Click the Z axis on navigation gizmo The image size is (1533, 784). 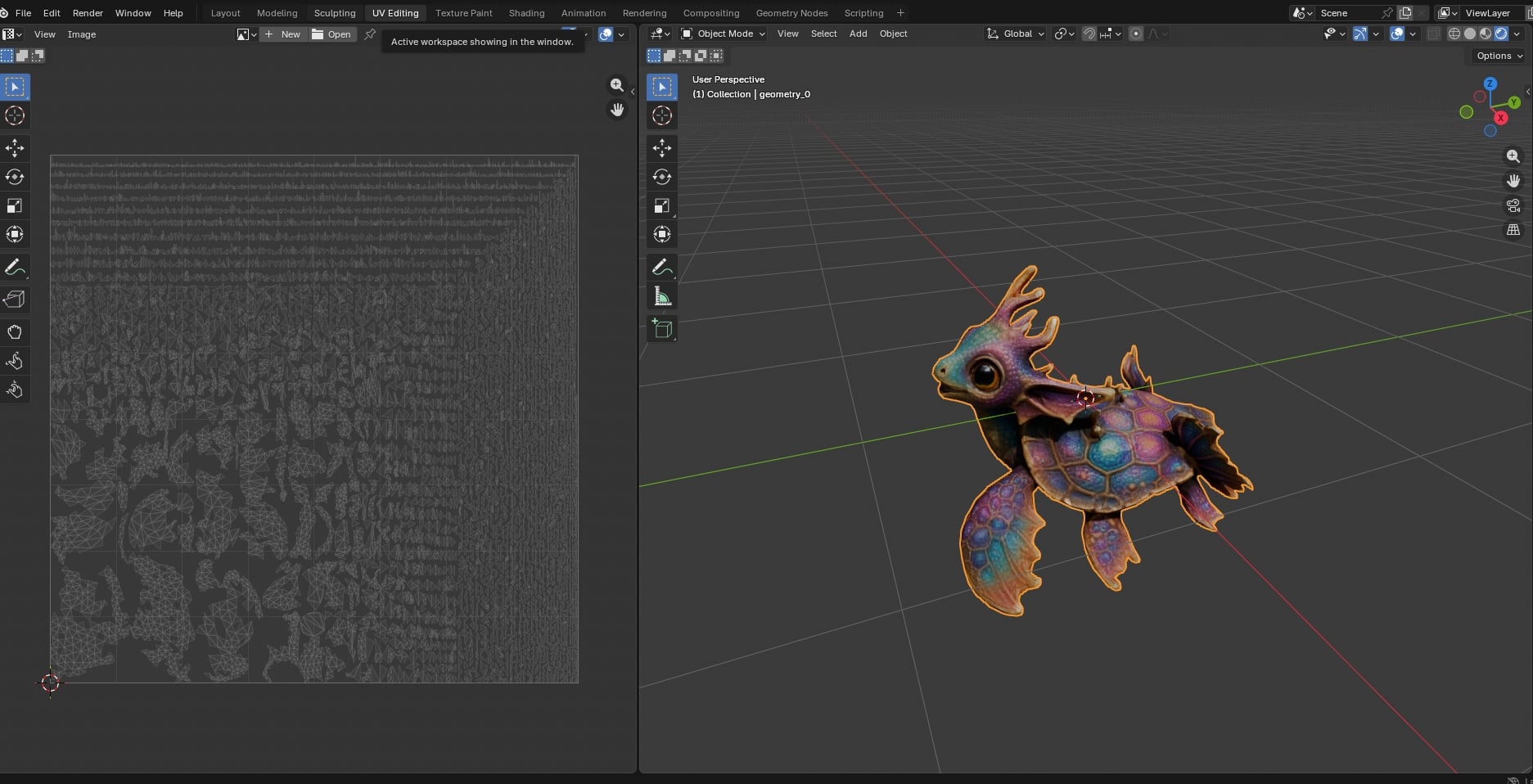point(1490,83)
